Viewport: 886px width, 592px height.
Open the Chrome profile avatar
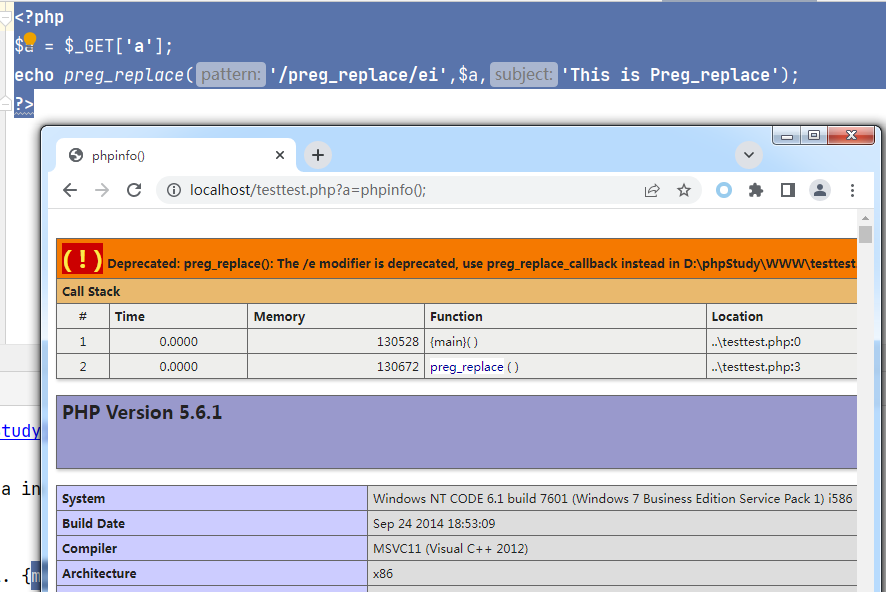click(820, 190)
